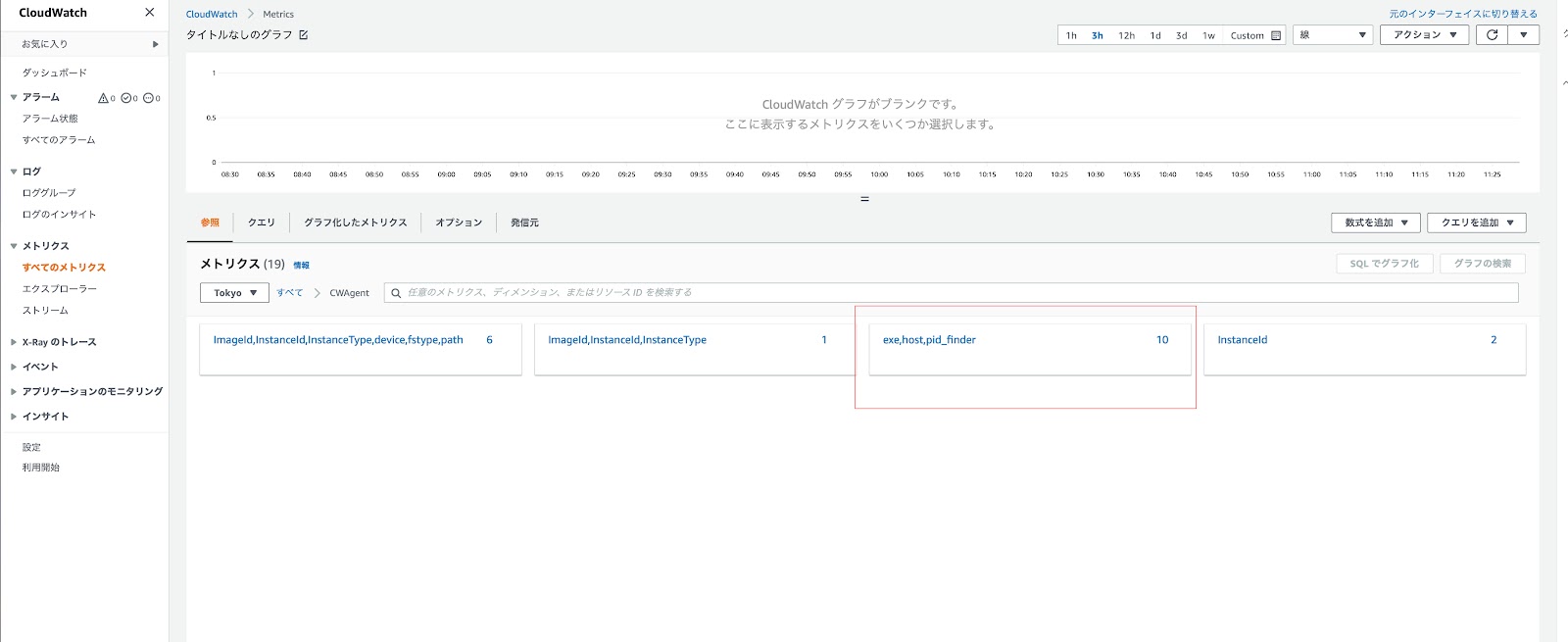Click the グラフの検索 button

coord(1483,264)
